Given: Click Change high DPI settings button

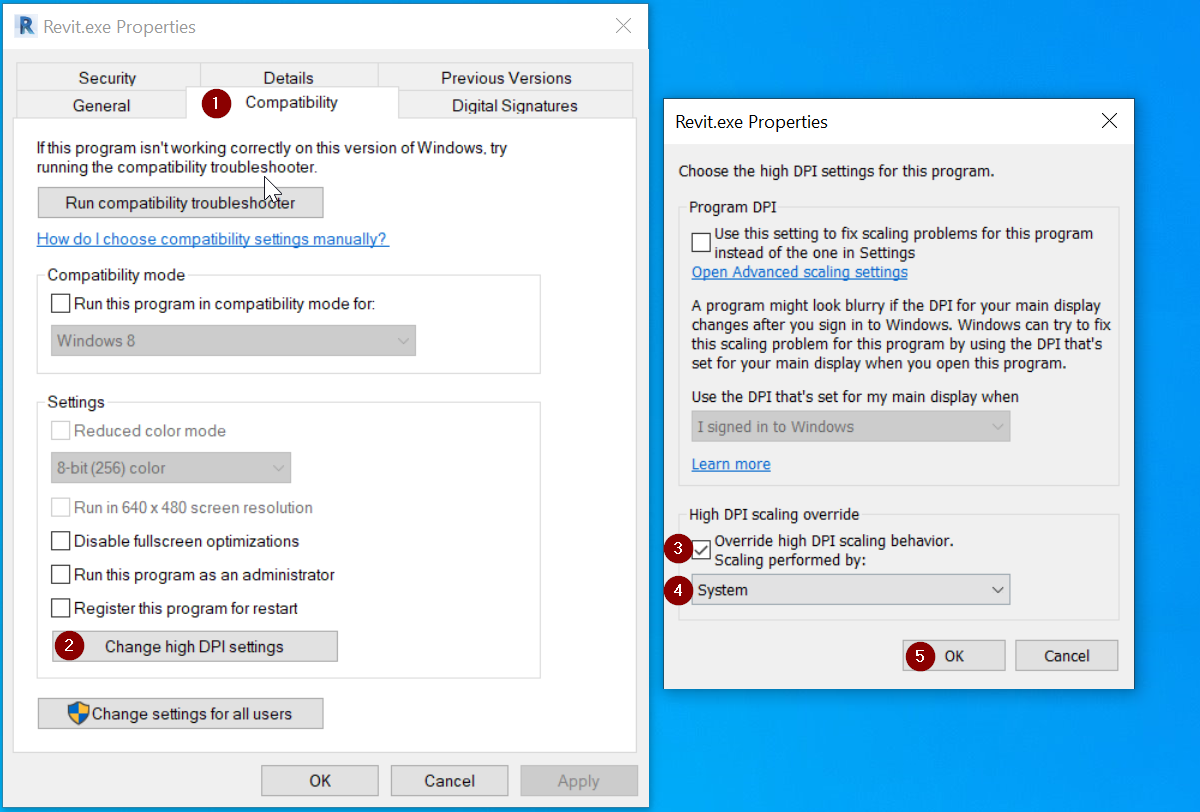Looking at the screenshot, I should point(195,646).
